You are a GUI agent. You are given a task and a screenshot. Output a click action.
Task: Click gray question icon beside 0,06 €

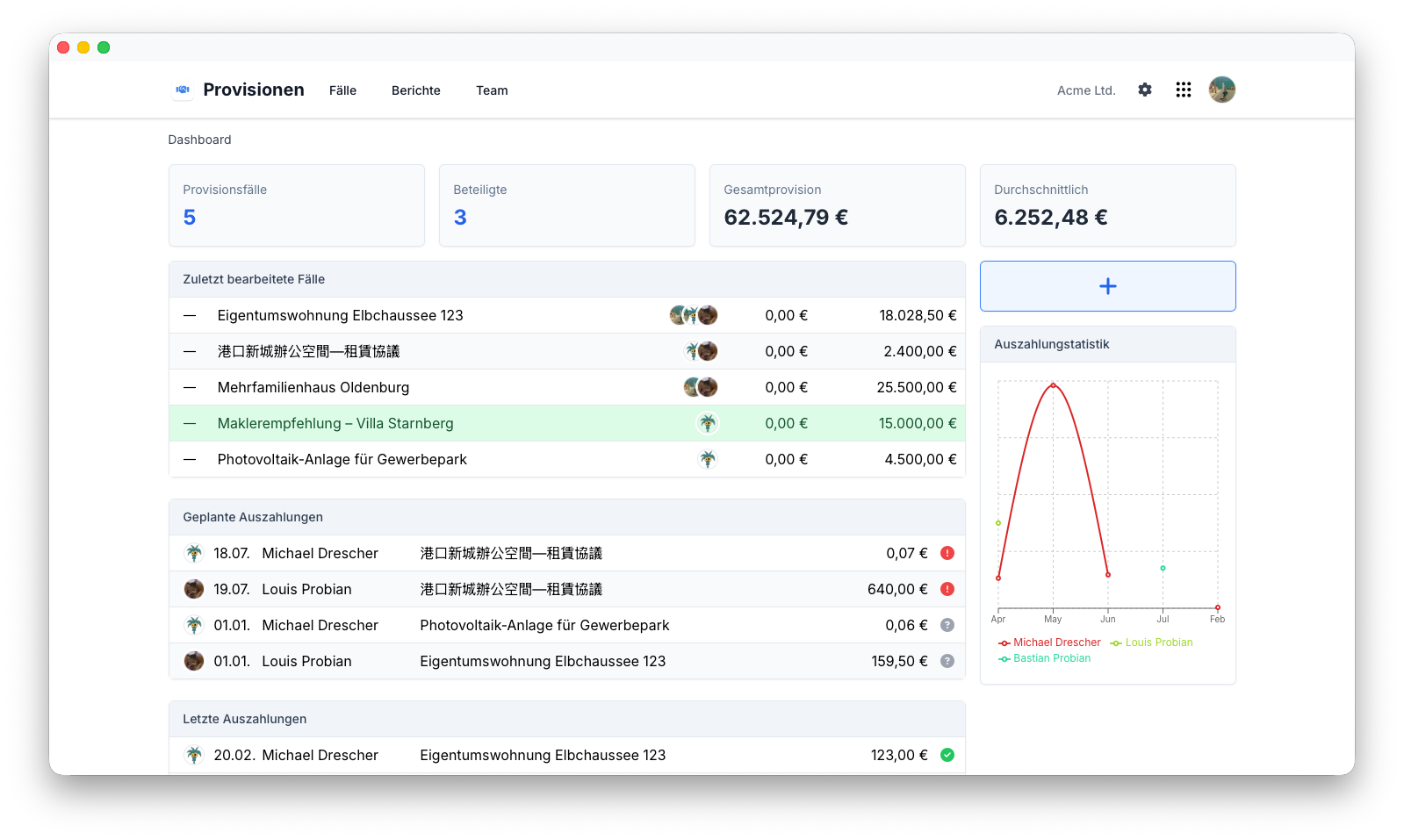pyautogui.click(x=947, y=625)
